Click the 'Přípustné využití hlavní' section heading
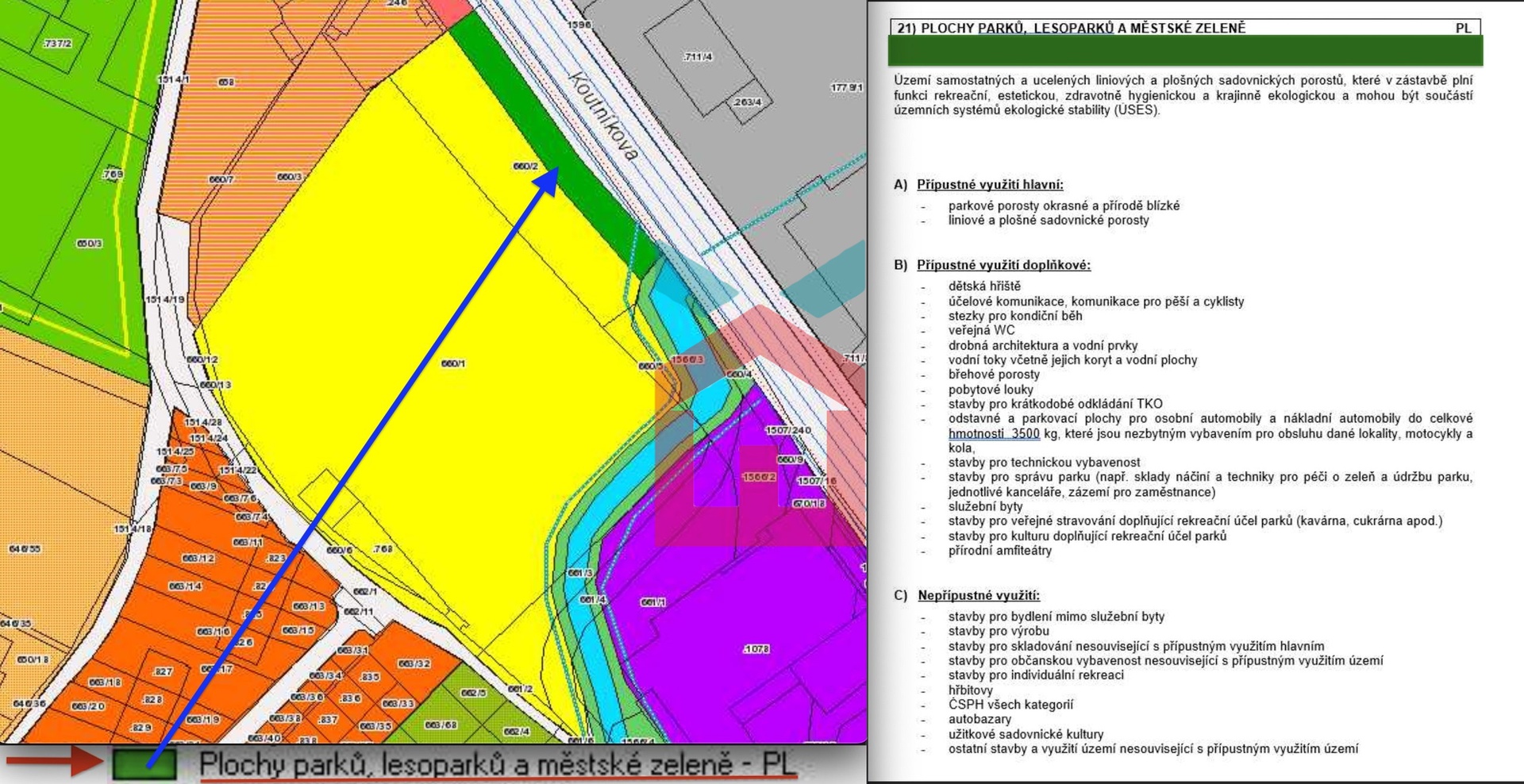The height and width of the screenshot is (784, 1524). [990, 185]
